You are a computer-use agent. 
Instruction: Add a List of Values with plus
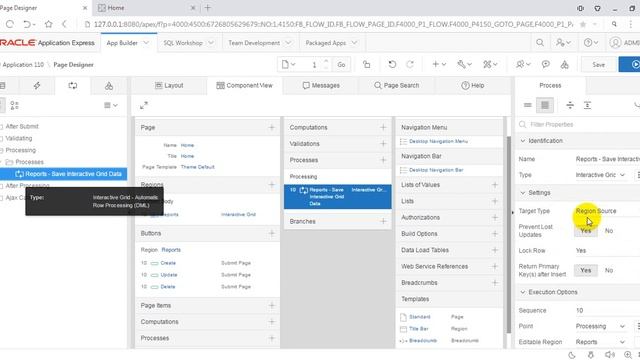click(495, 184)
